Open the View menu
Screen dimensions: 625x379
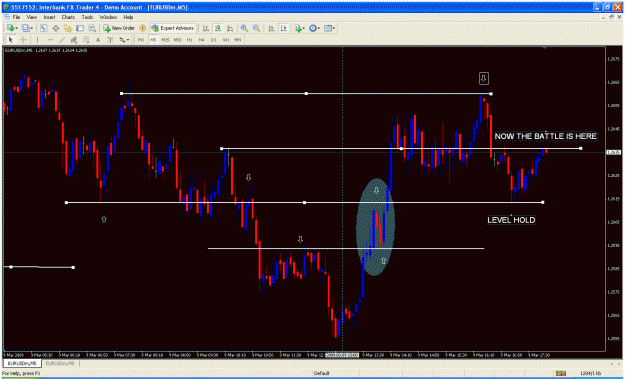click(x=31, y=17)
